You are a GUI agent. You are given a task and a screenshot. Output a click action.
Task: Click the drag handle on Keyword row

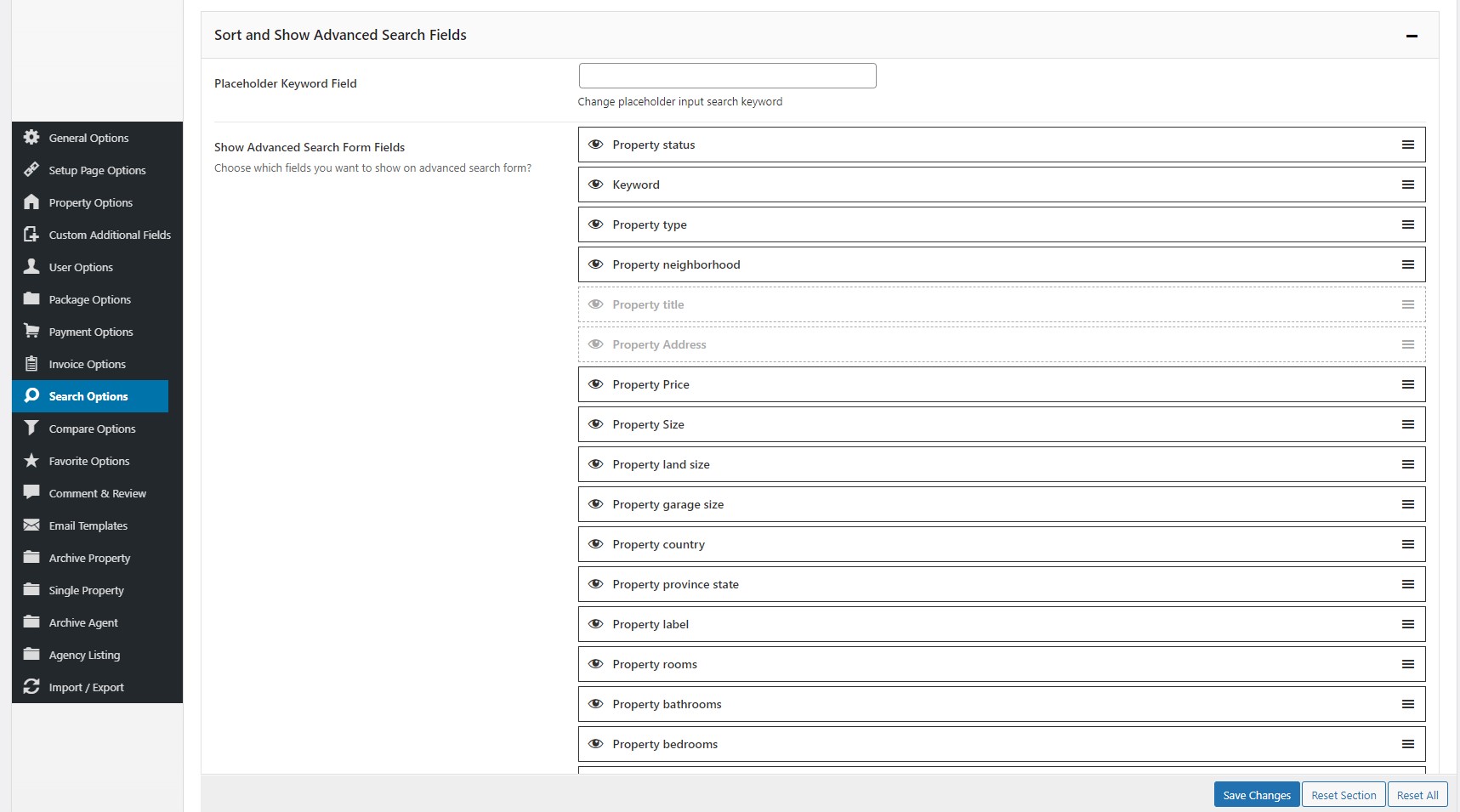[1408, 185]
